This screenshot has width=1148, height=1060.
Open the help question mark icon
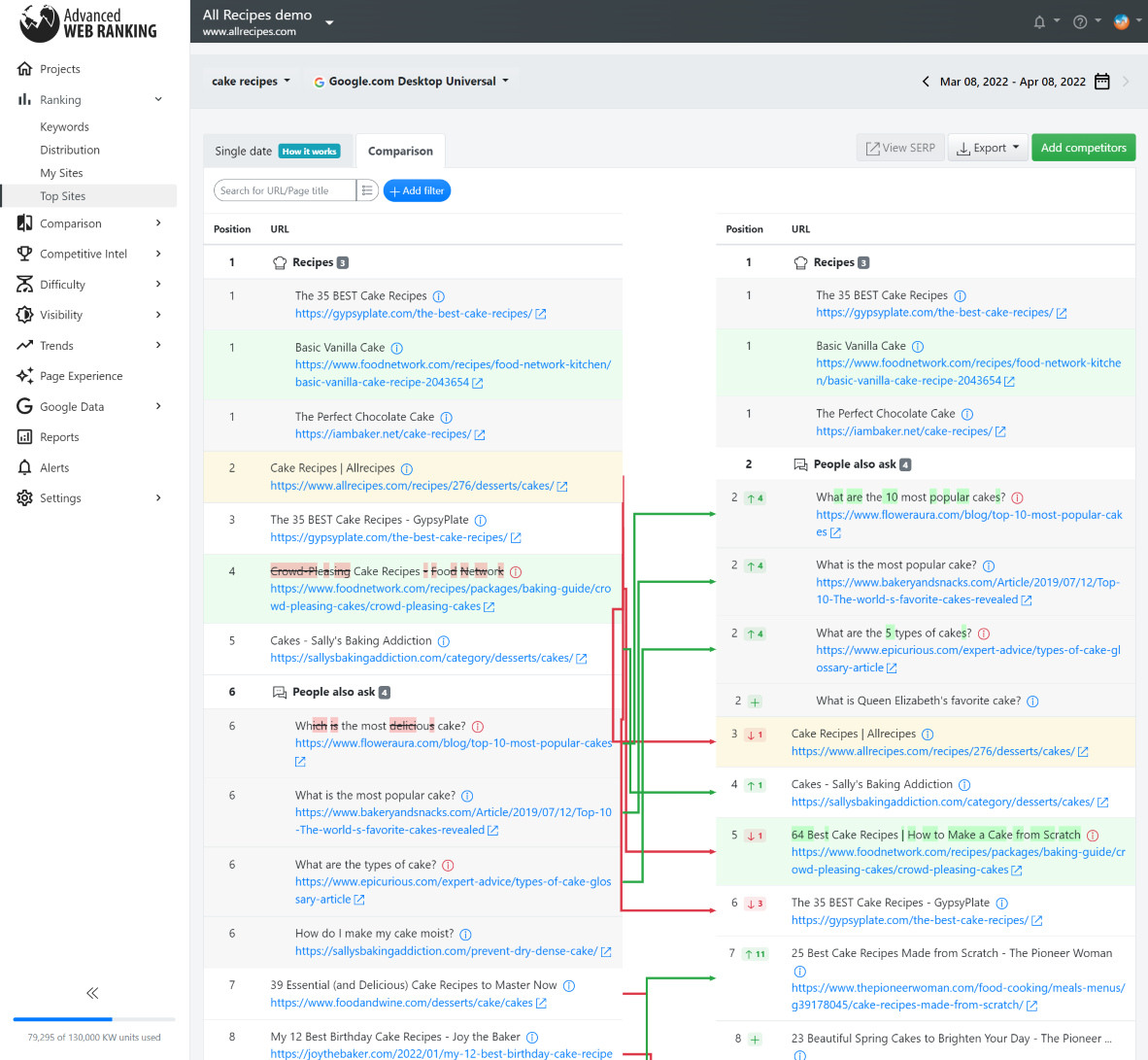pos(1080,22)
